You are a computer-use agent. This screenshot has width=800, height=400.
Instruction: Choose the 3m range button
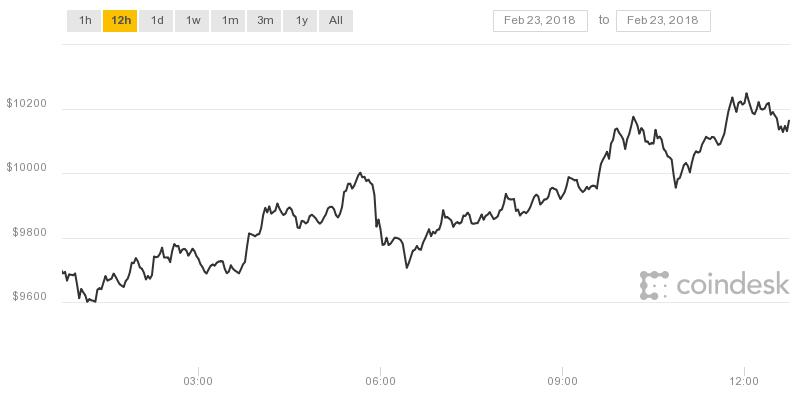pyautogui.click(x=264, y=21)
